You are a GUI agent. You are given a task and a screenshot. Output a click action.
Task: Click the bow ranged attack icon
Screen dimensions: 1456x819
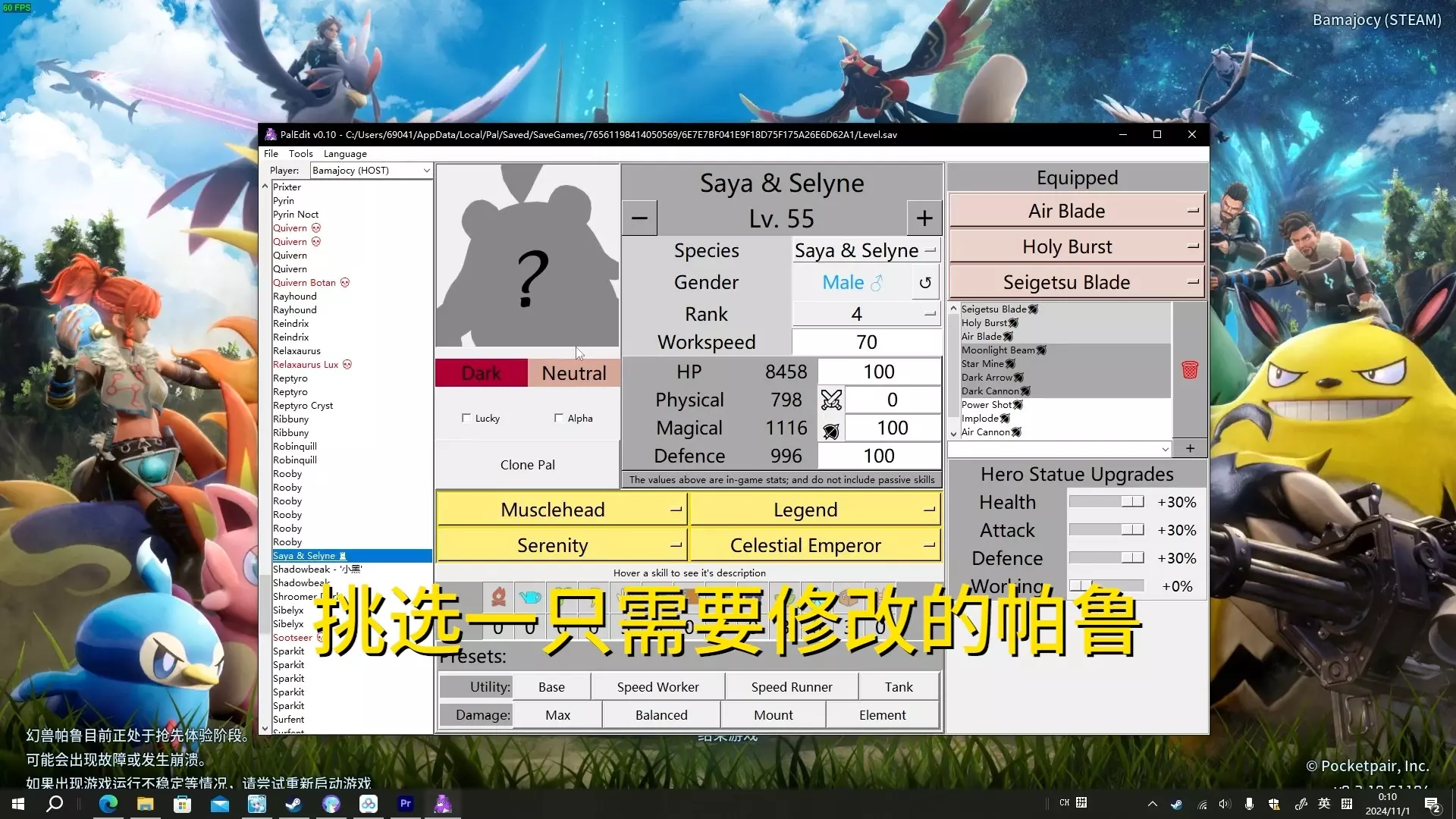click(831, 430)
